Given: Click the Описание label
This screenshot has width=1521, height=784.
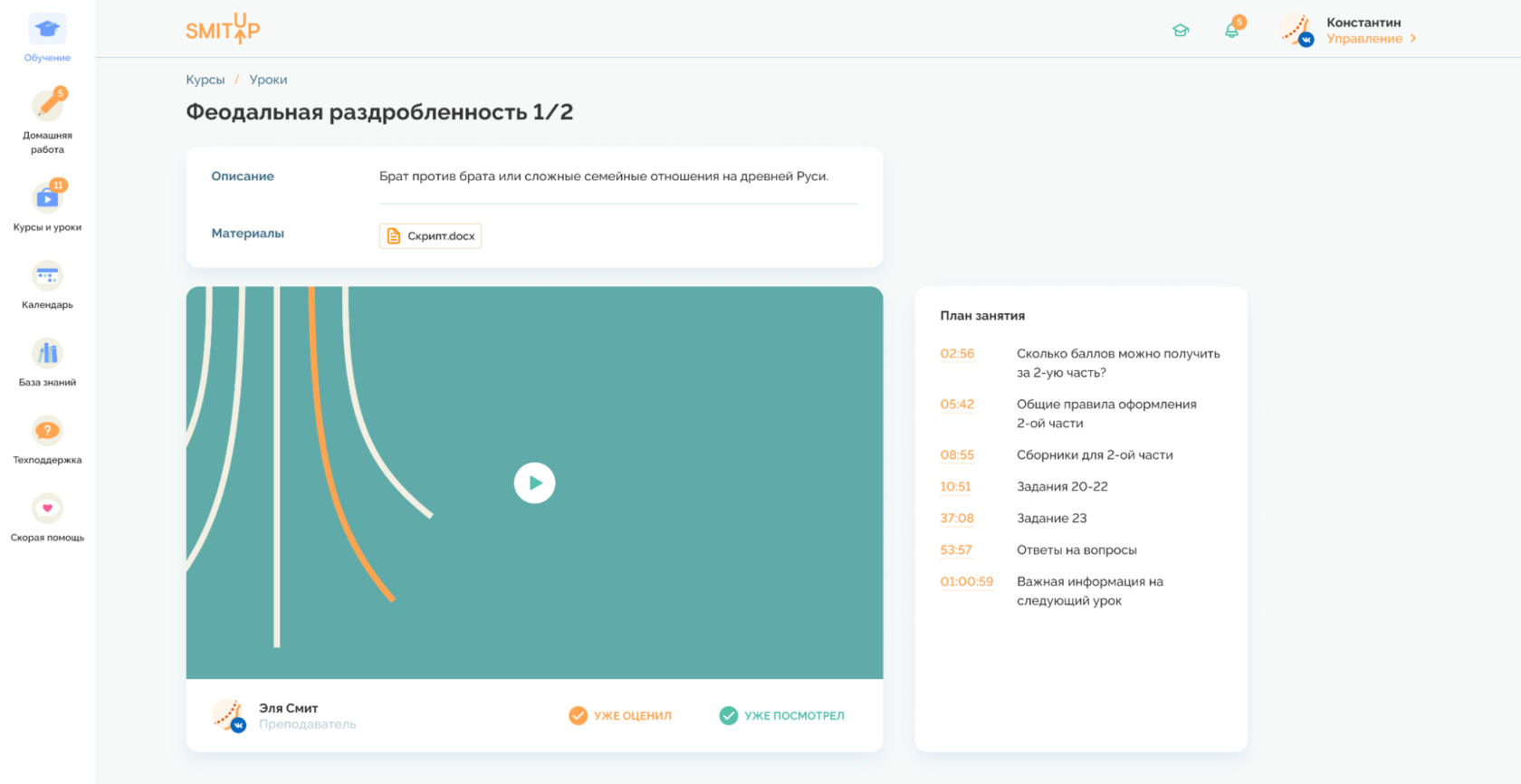Looking at the screenshot, I should click(x=243, y=177).
